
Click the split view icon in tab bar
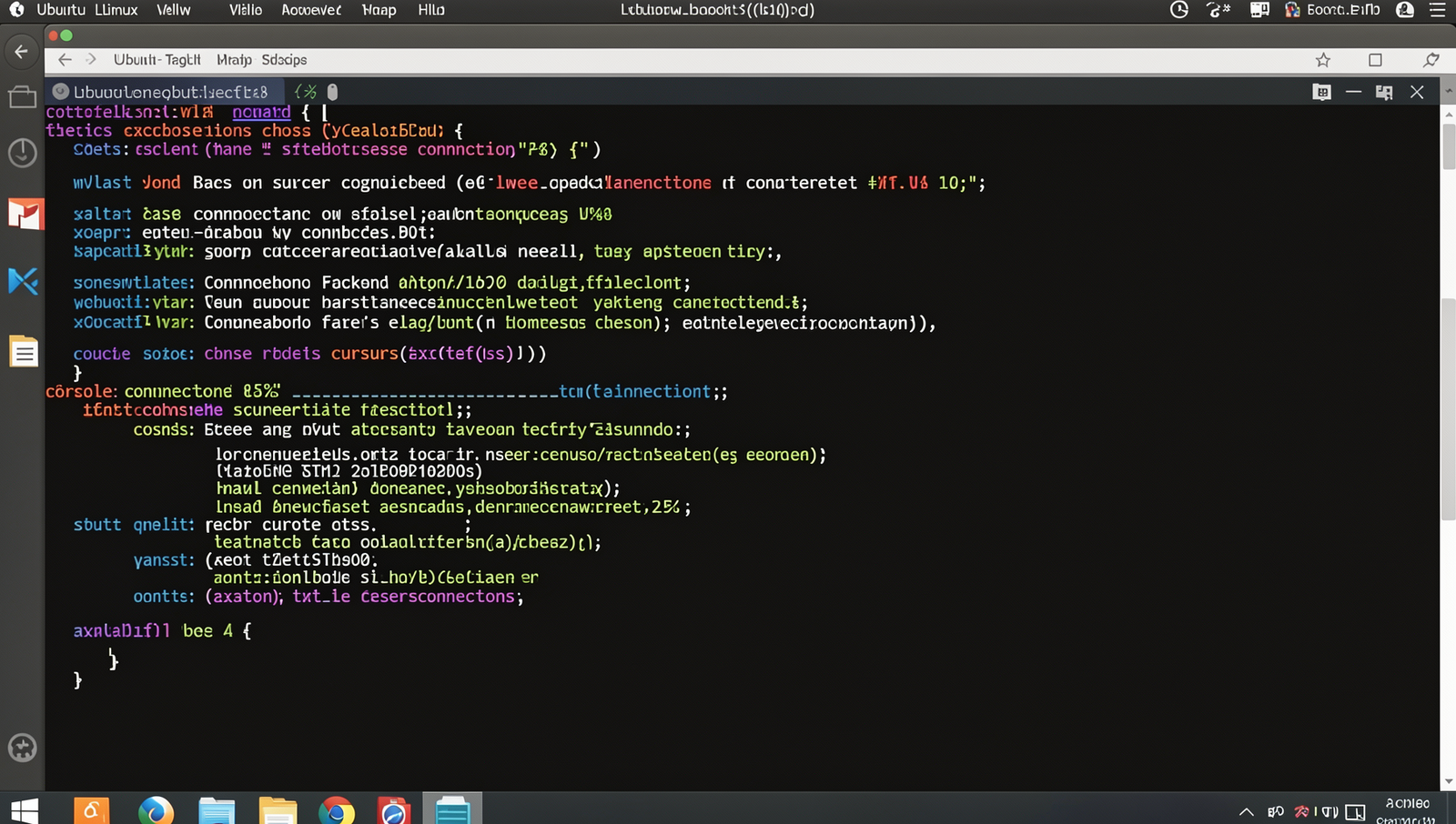pyautogui.click(x=1384, y=92)
